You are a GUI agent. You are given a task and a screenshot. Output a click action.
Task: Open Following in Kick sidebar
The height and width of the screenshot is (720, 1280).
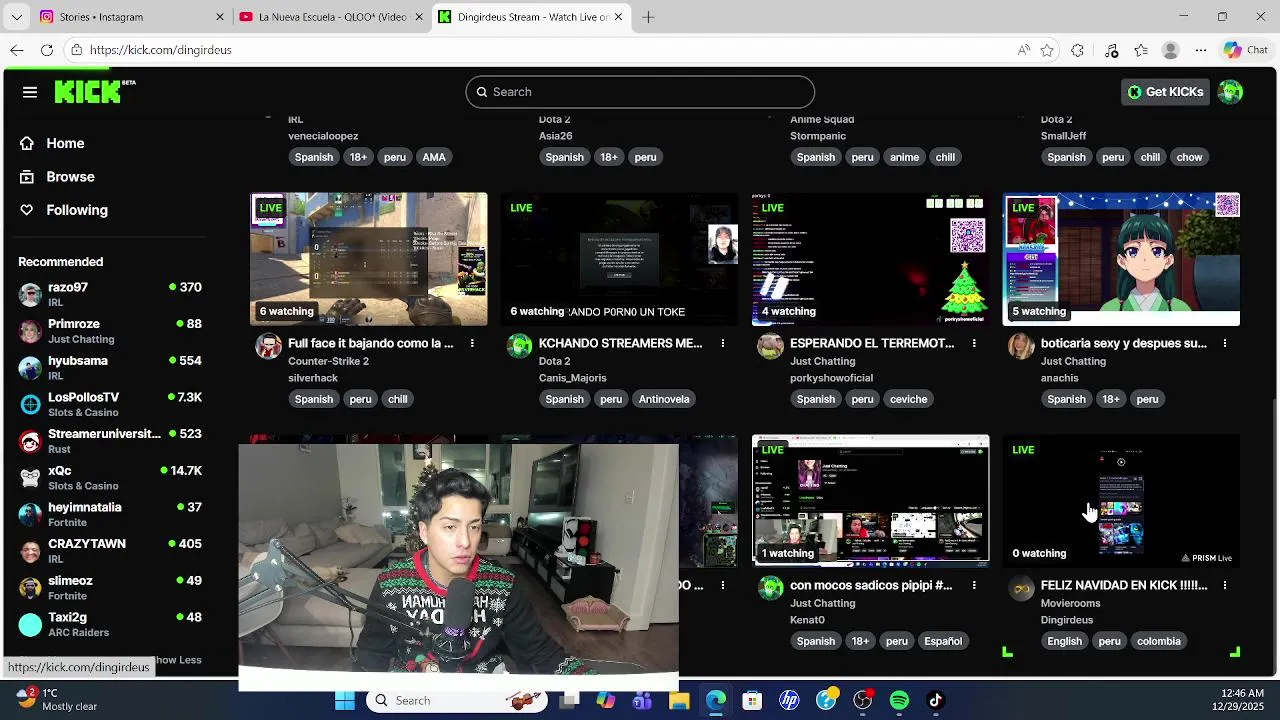77,210
